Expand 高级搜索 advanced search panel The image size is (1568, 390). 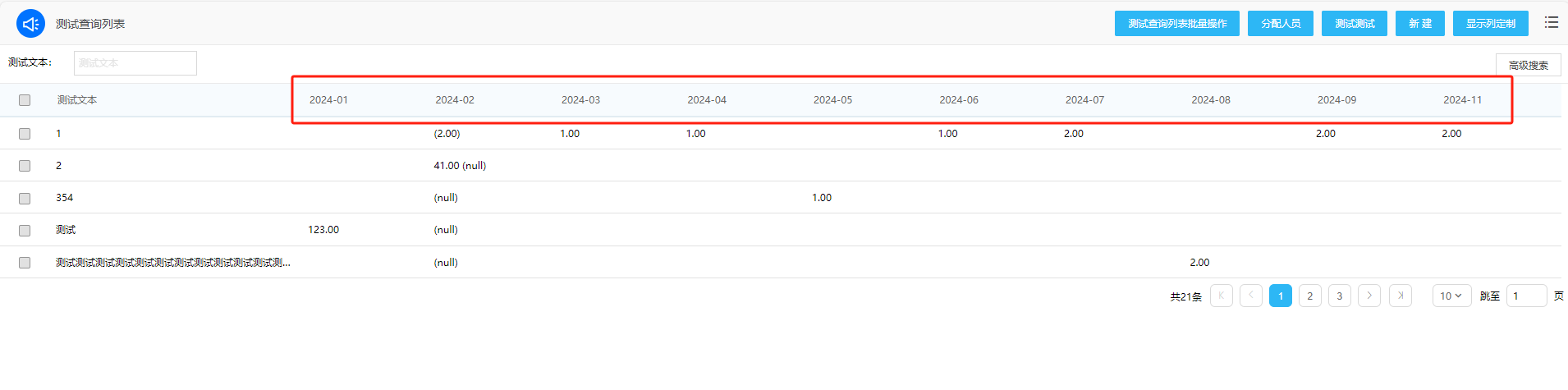(x=1528, y=65)
